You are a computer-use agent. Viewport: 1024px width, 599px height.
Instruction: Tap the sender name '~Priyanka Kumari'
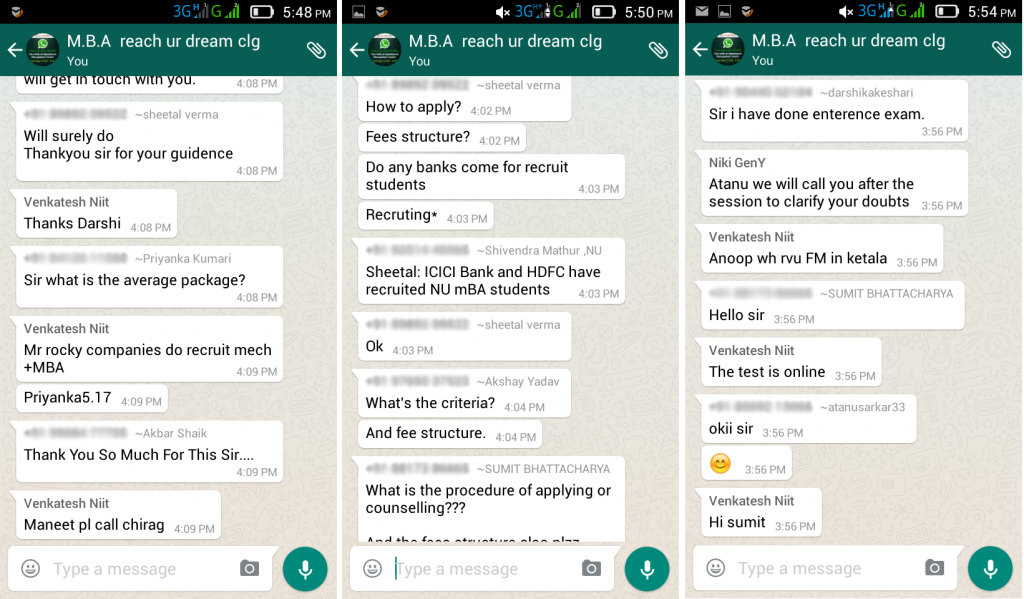tap(183, 259)
